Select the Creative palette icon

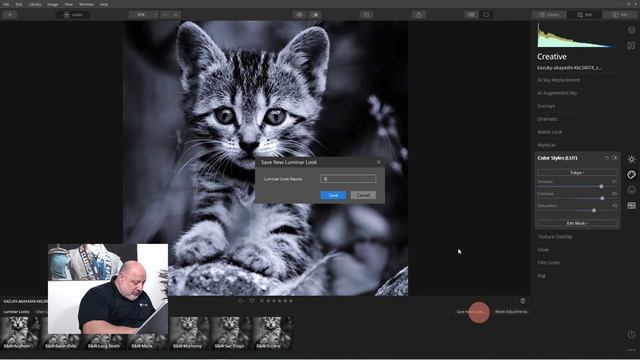tap(631, 175)
